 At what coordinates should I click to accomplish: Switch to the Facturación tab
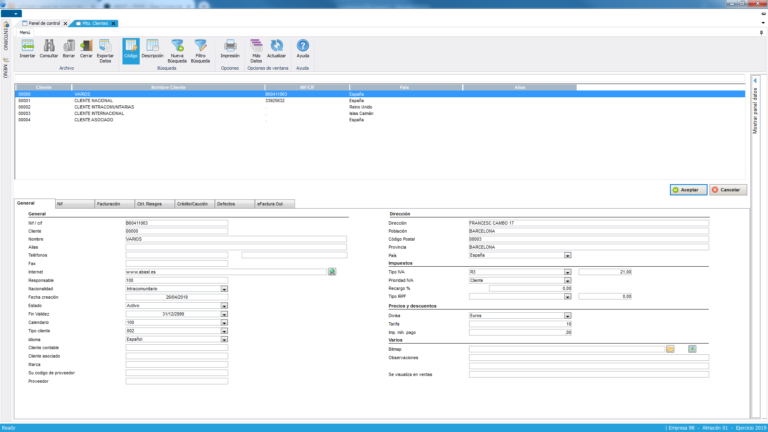[108, 203]
